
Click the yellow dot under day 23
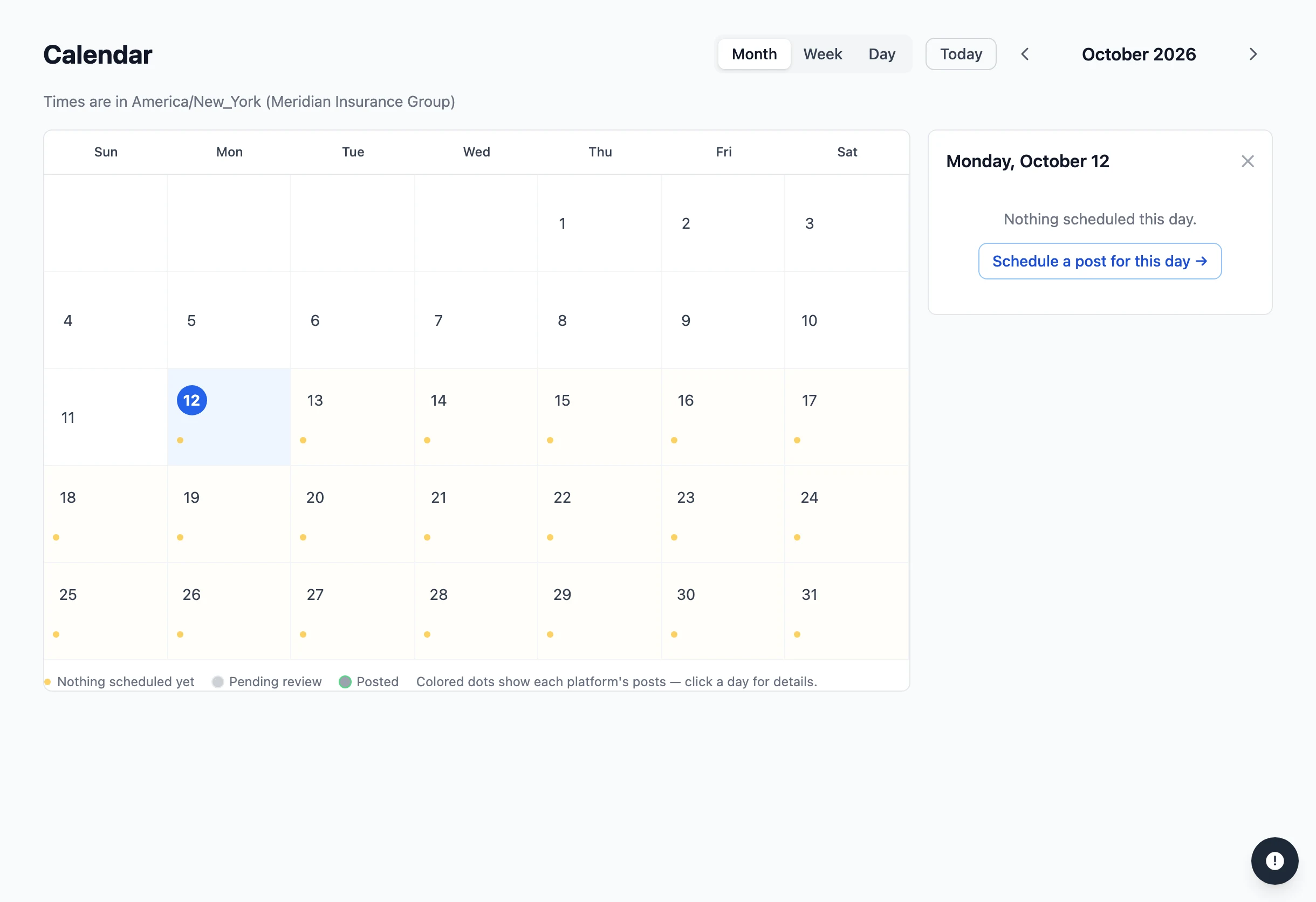click(674, 537)
